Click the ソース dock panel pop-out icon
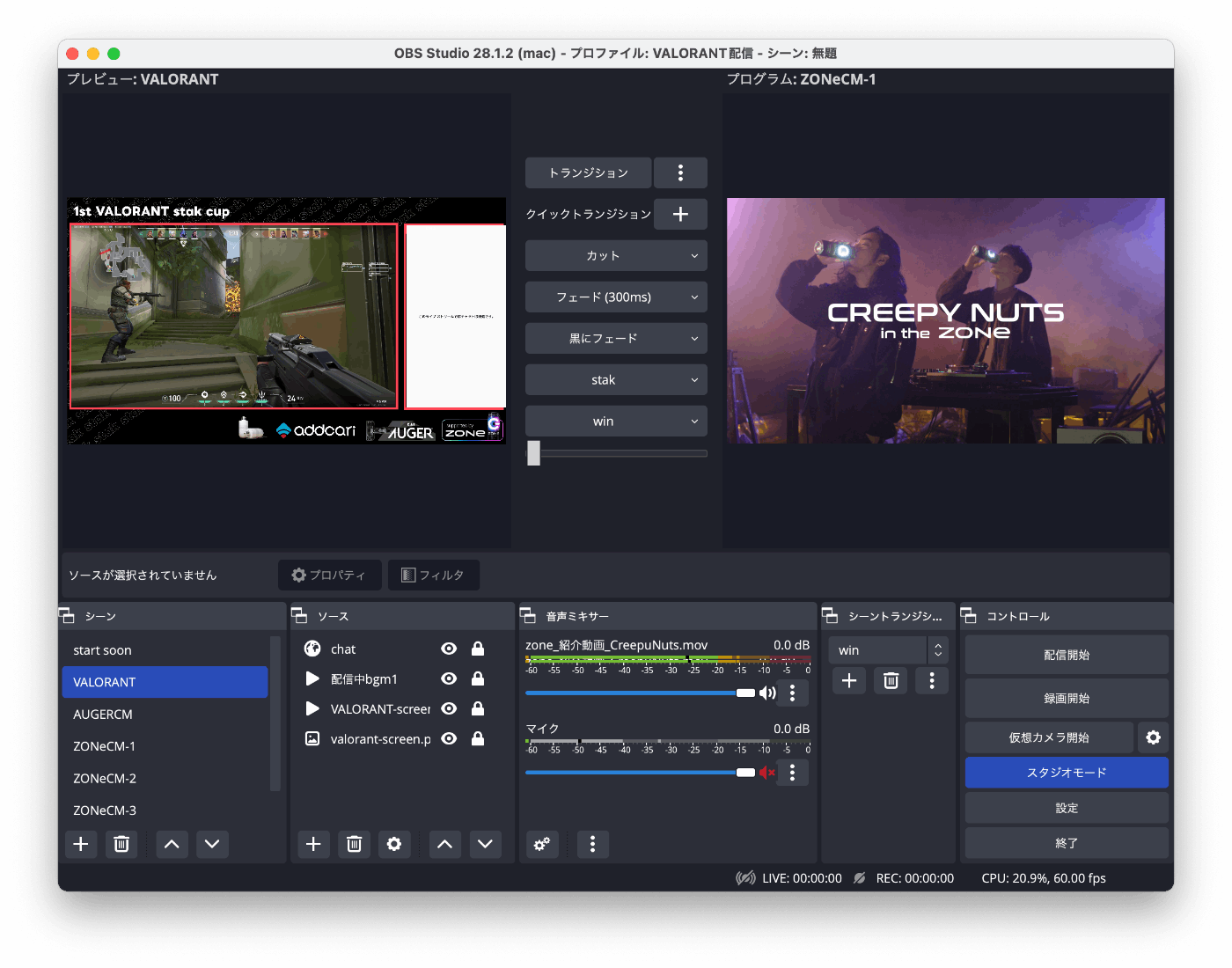 point(298,615)
